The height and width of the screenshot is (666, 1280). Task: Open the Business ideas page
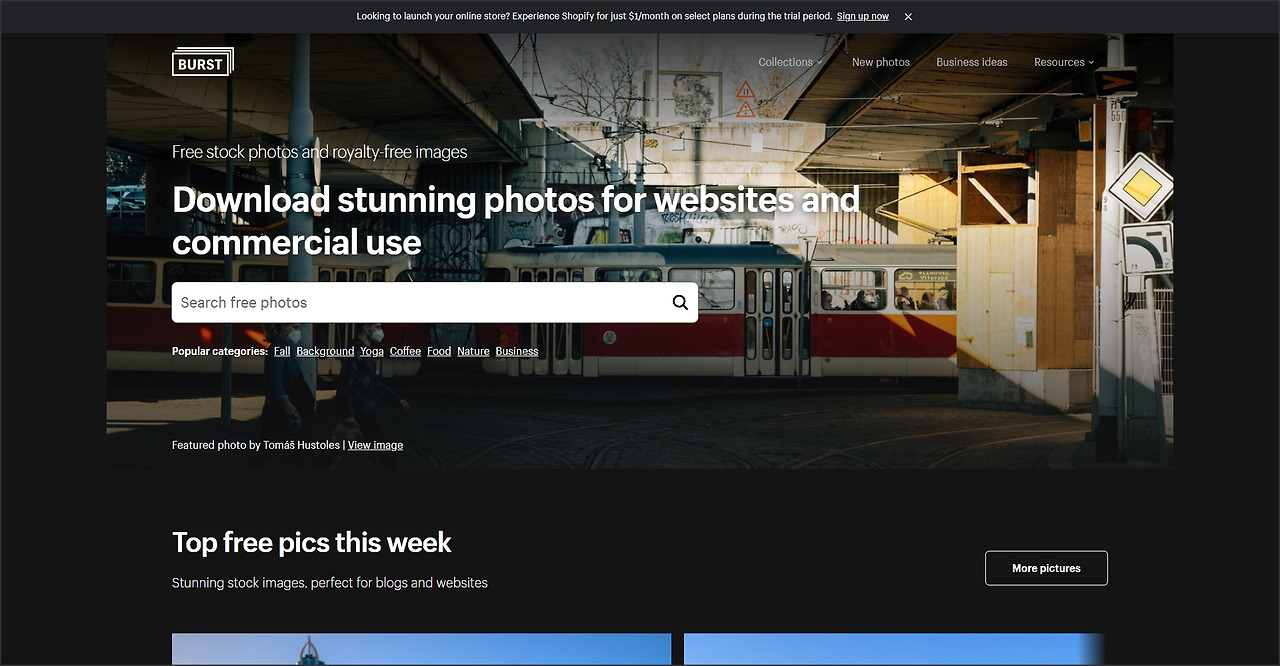click(x=972, y=62)
